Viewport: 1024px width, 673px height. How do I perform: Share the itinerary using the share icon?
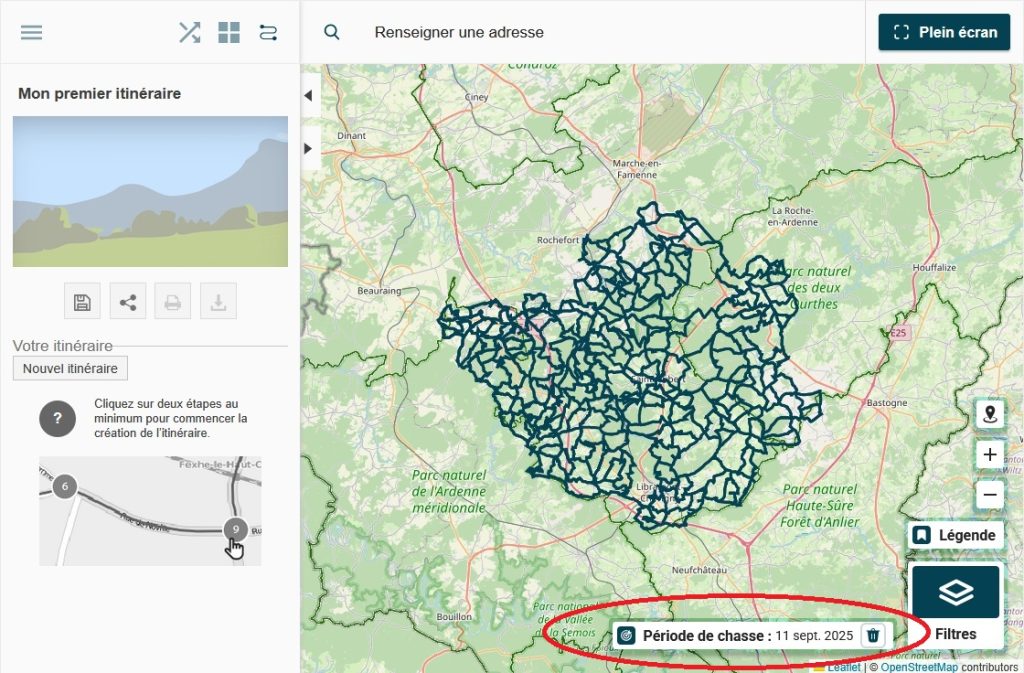point(128,302)
